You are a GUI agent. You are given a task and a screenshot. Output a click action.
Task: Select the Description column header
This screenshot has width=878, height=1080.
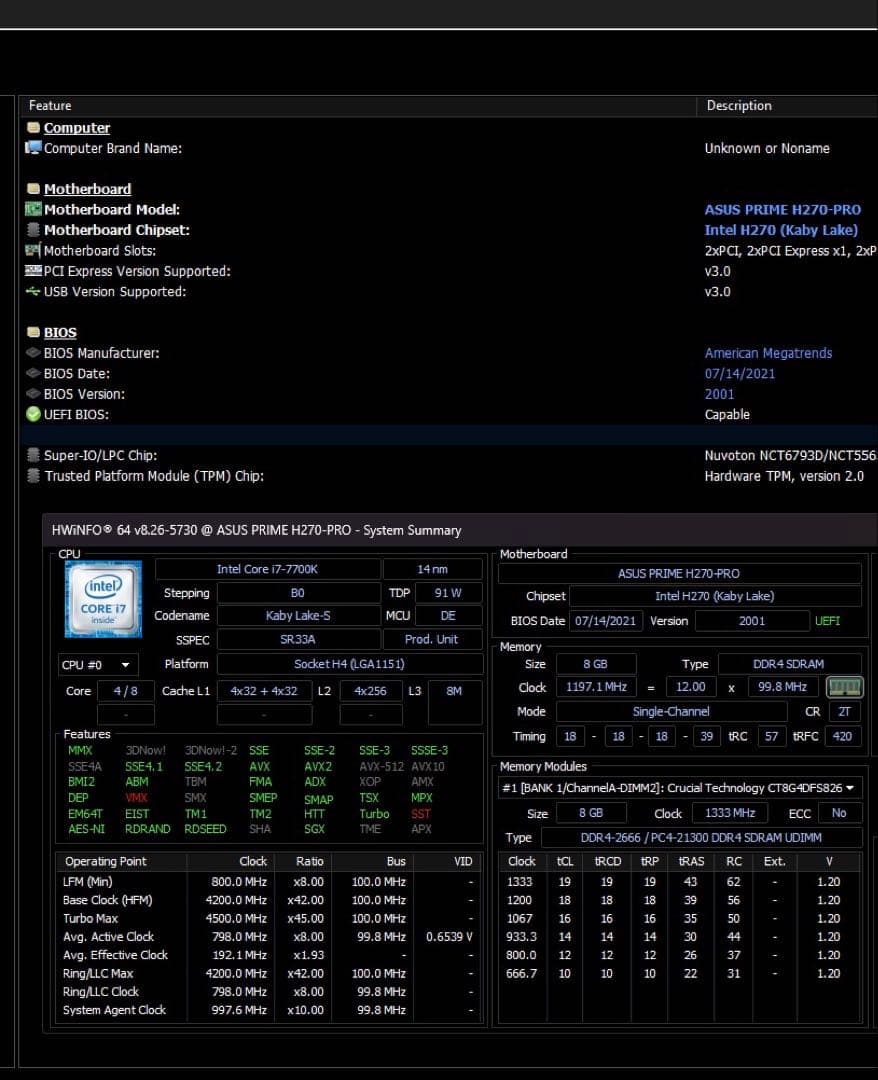coord(739,105)
